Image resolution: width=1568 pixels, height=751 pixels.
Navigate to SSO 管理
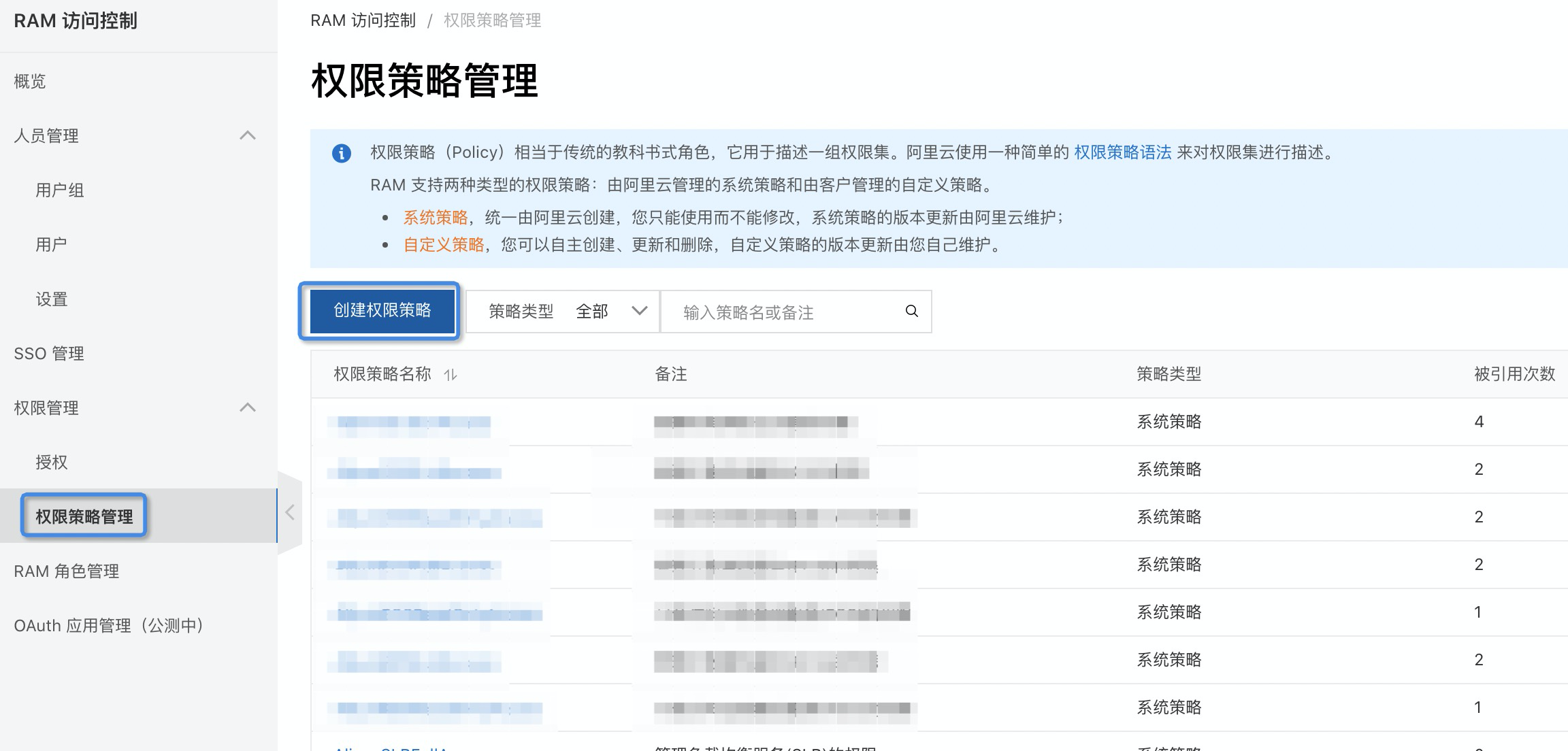point(49,354)
